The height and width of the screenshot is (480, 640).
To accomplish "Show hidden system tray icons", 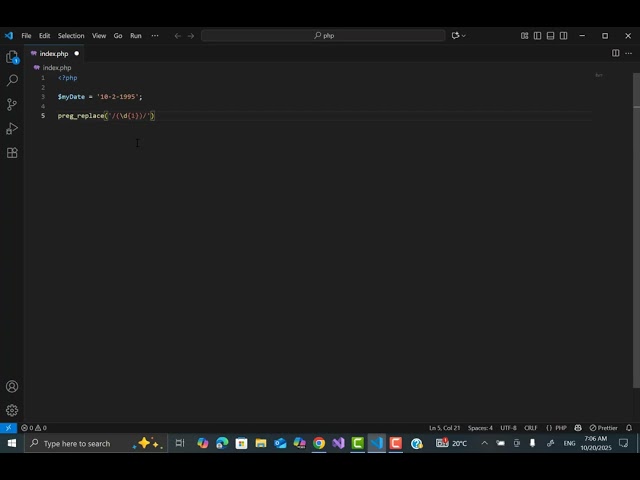I will [484, 443].
